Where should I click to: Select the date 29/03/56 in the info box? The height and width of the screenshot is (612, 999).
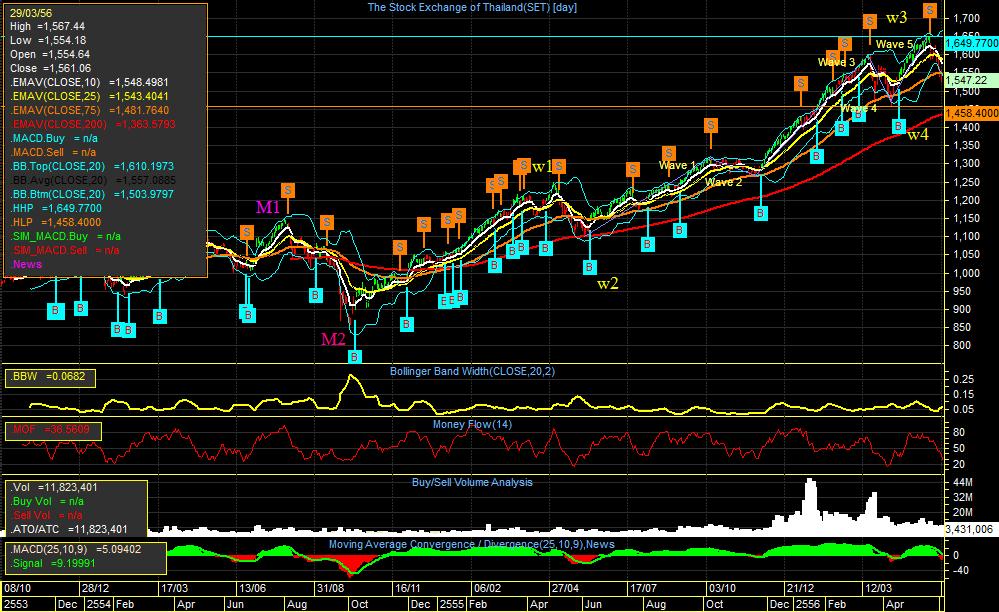31,13
